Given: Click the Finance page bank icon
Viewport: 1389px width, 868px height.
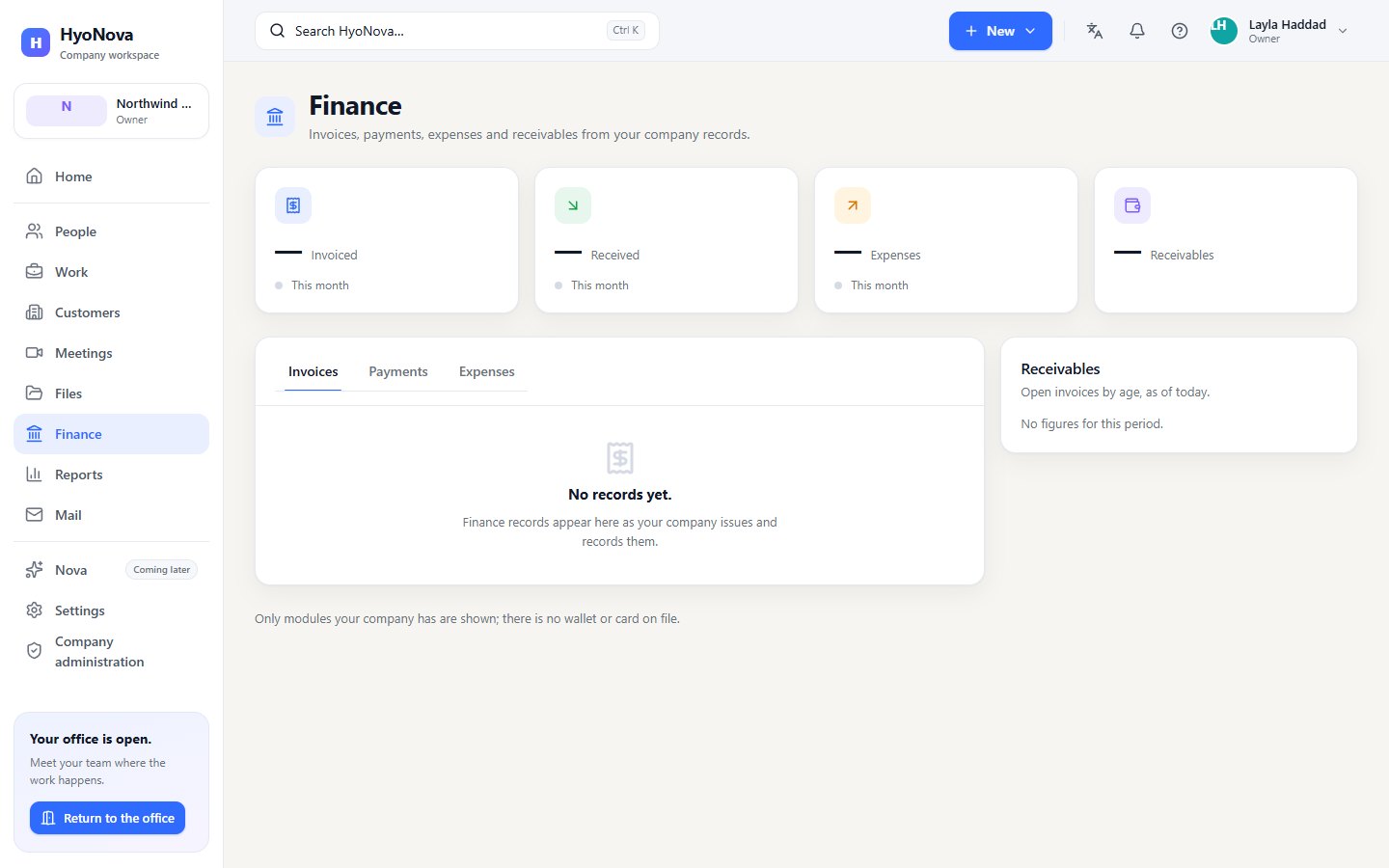Looking at the screenshot, I should 275,117.
